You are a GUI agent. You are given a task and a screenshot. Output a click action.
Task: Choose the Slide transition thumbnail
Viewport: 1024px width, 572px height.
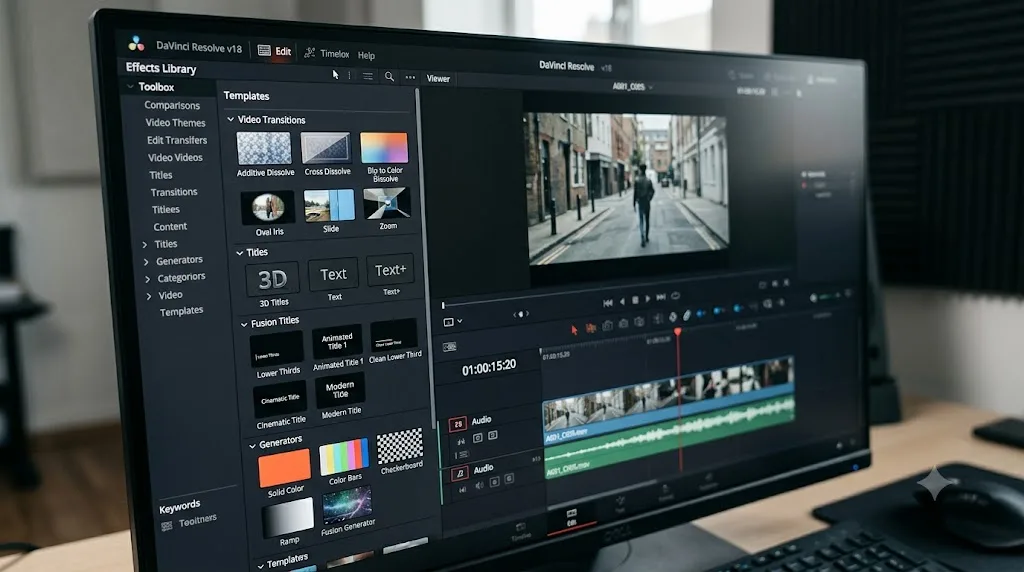click(329, 206)
